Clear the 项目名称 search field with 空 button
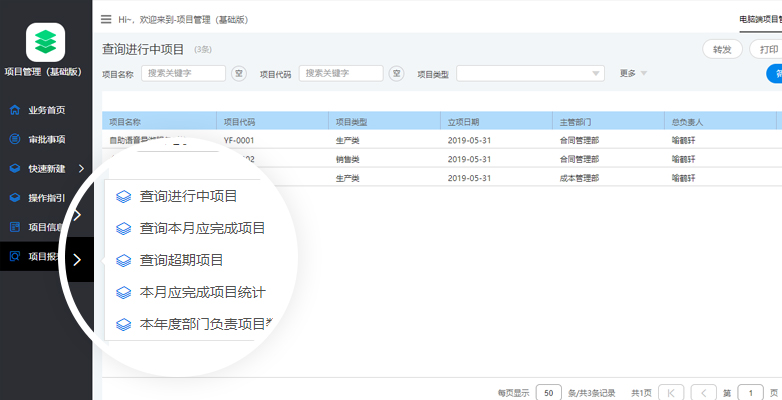 tap(239, 73)
